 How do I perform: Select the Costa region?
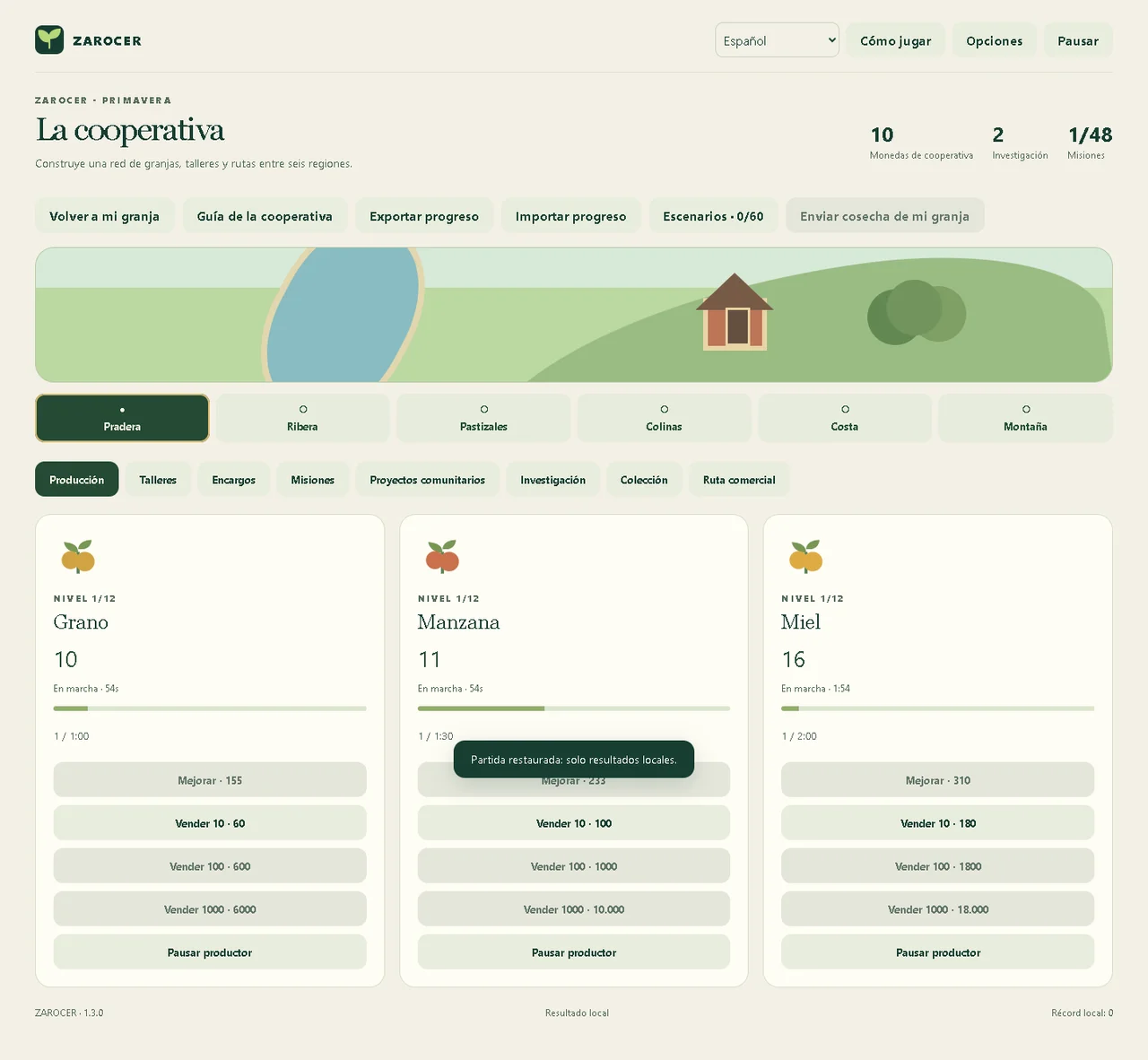[845, 418]
